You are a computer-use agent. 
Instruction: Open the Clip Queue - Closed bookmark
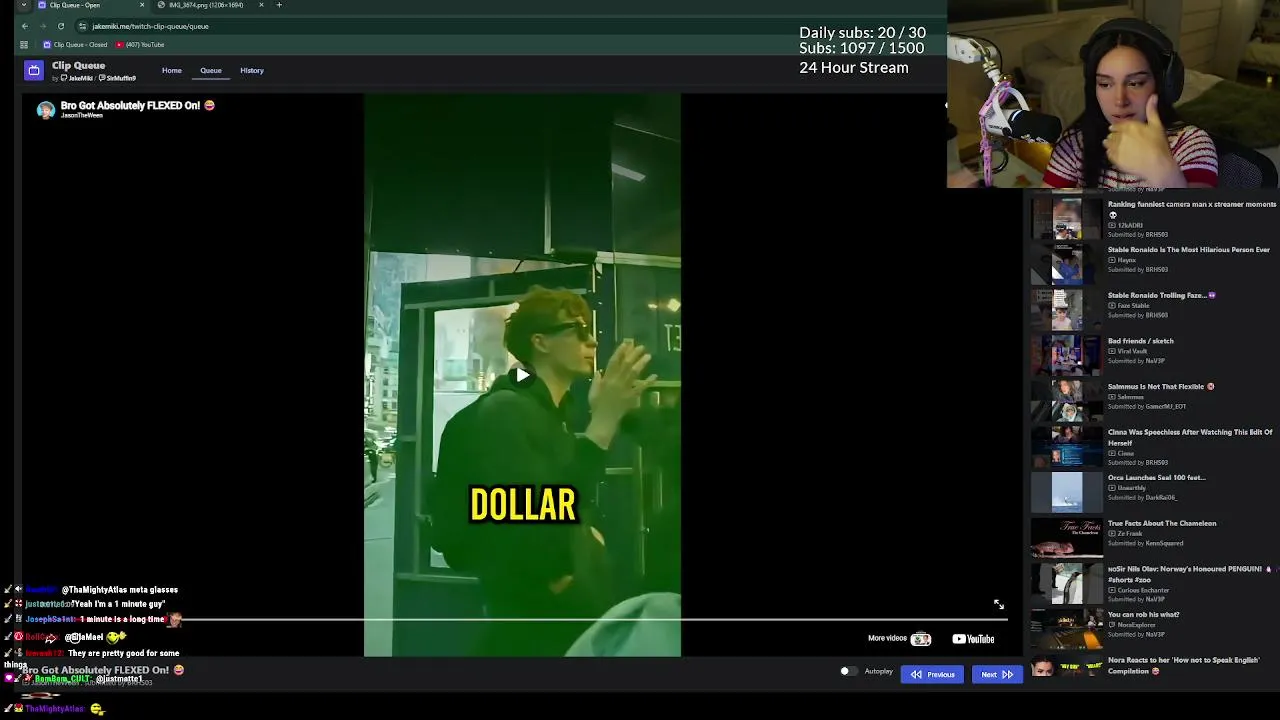[x=75, y=45]
